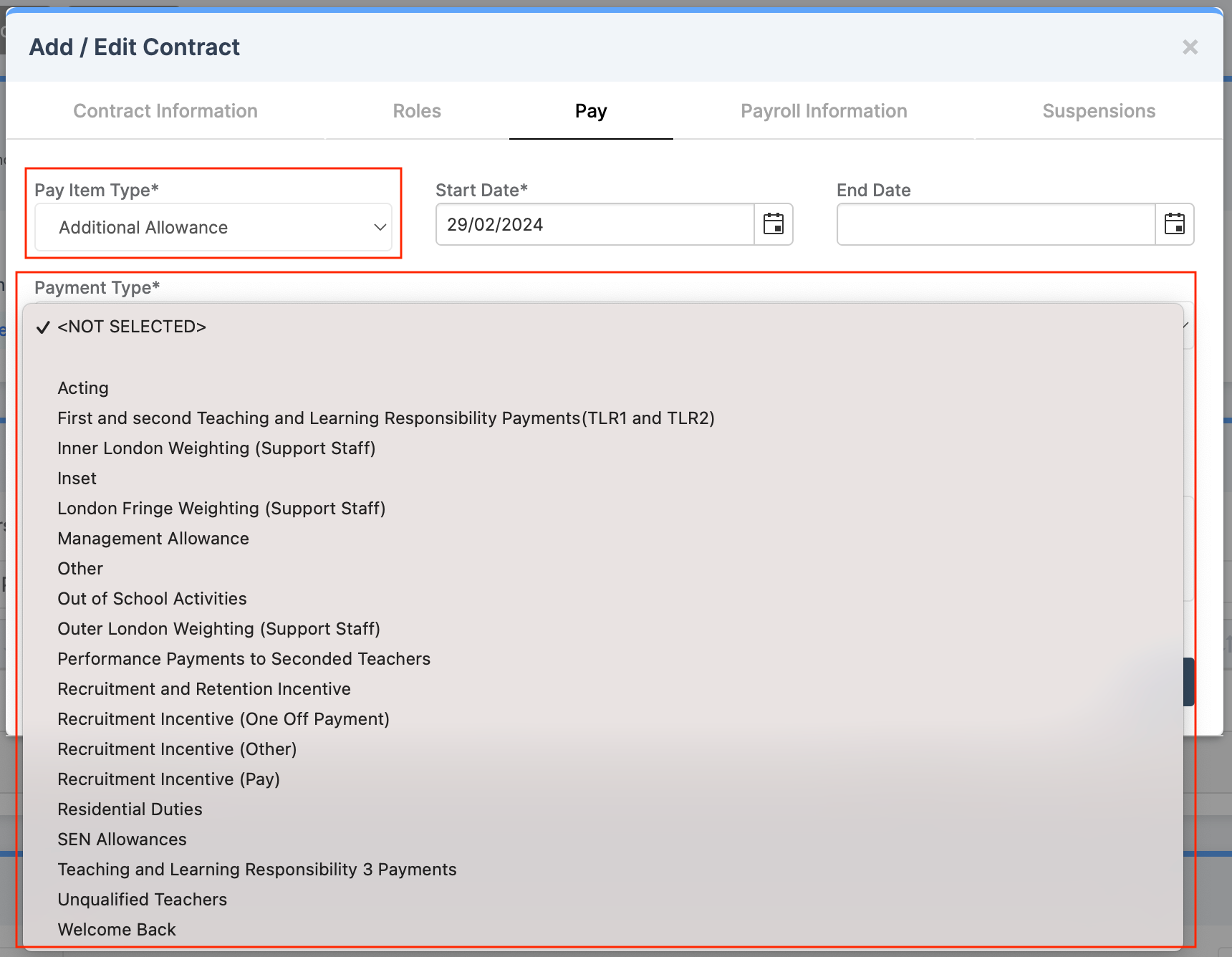The height and width of the screenshot is (957, 1232).
Task: Choose Acting from Payment Type list
Action: pos(83,388)
